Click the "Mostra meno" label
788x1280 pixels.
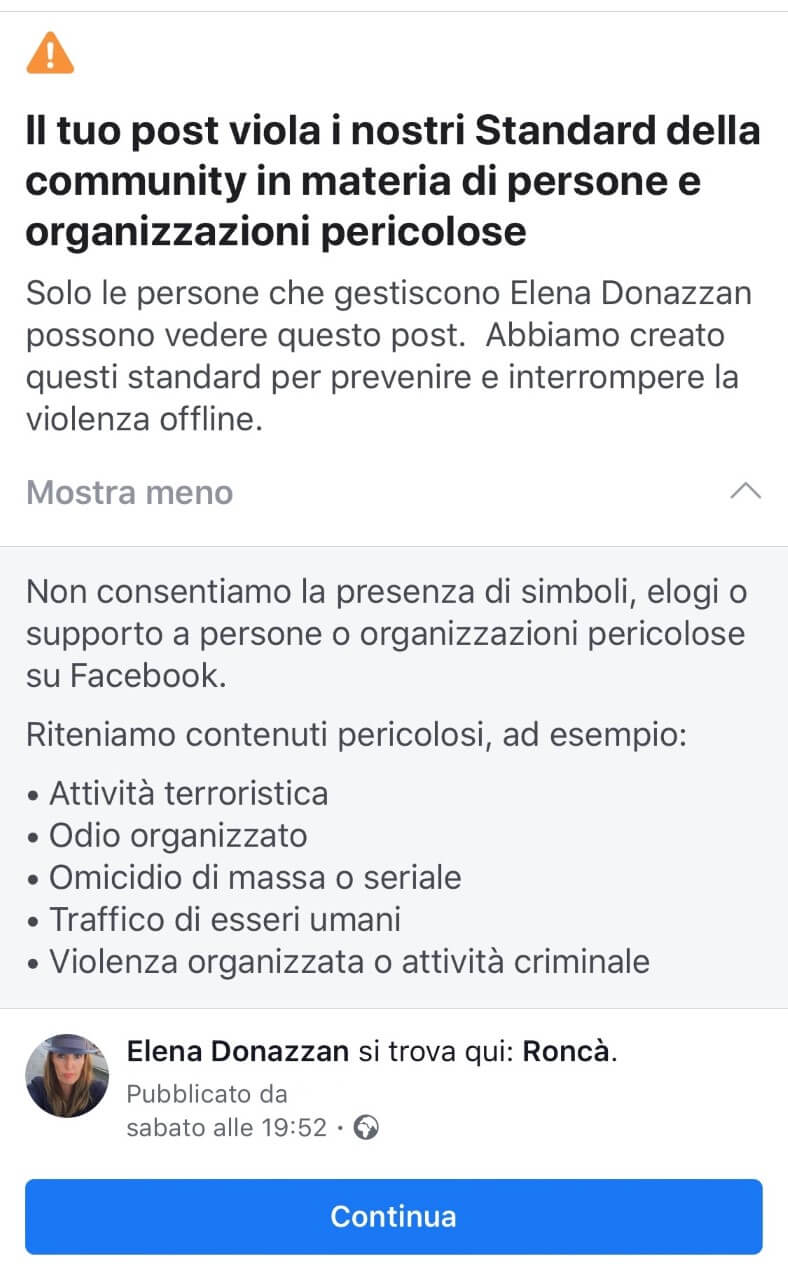tap(129, 492)
